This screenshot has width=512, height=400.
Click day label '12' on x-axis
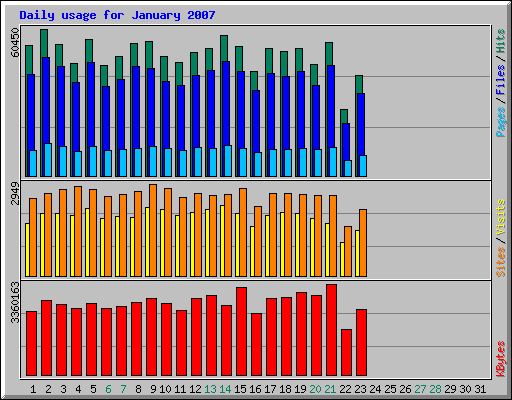pyautogui.click(x=195, y=389)
